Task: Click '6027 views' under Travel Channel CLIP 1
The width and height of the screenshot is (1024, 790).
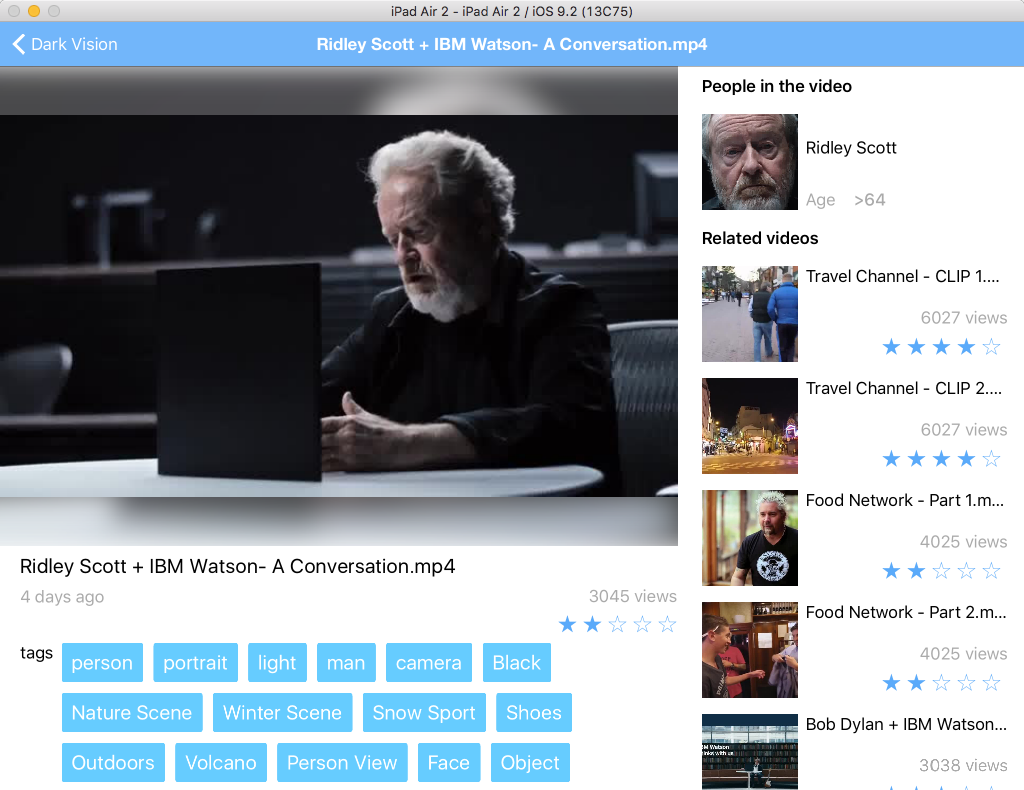Action: tap(964, 318)
